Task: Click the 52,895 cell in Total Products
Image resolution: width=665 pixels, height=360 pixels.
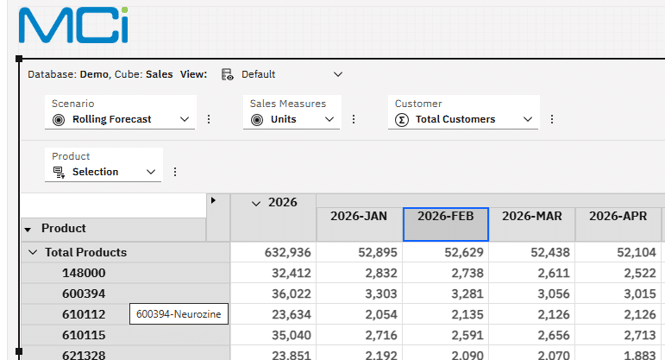Action: (x=360, y=252)
